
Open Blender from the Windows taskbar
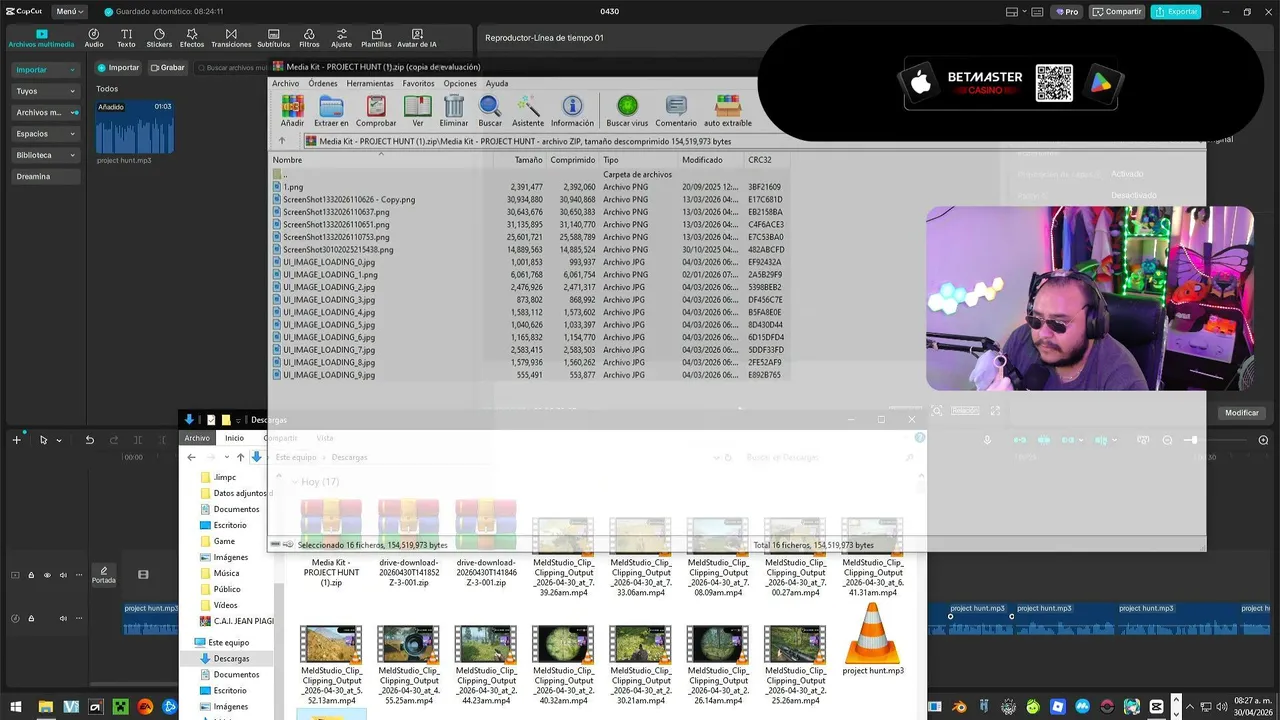[960, 707]
